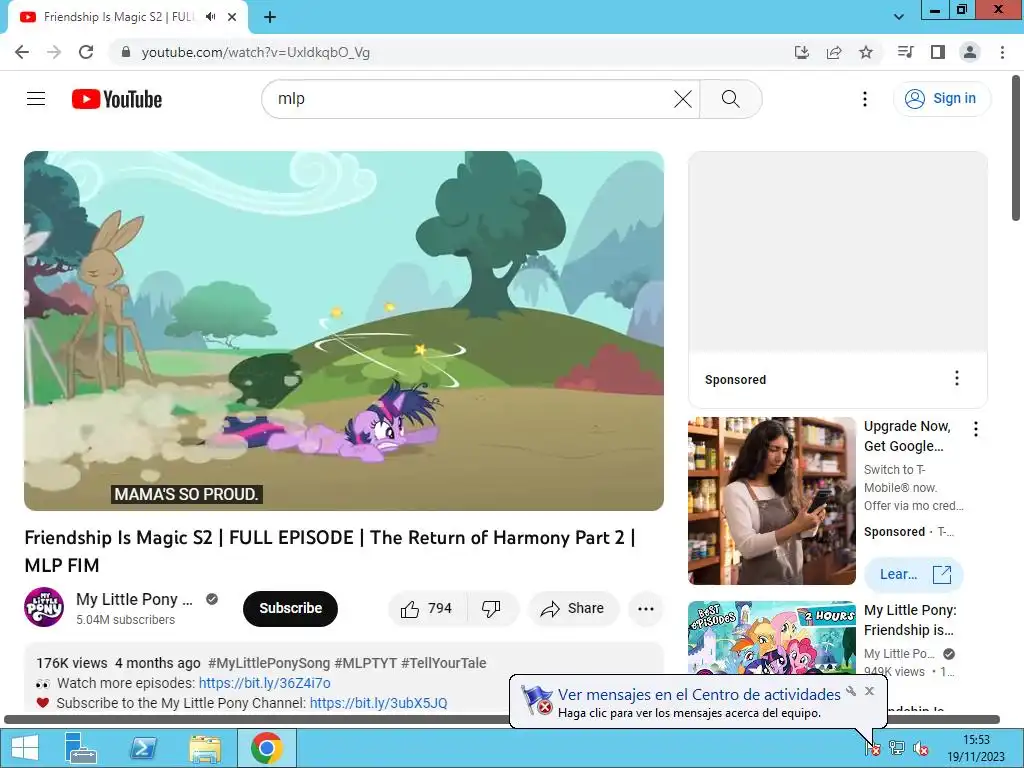Share the video
This screenshot has width=1024, height=768.
point(573,609)
